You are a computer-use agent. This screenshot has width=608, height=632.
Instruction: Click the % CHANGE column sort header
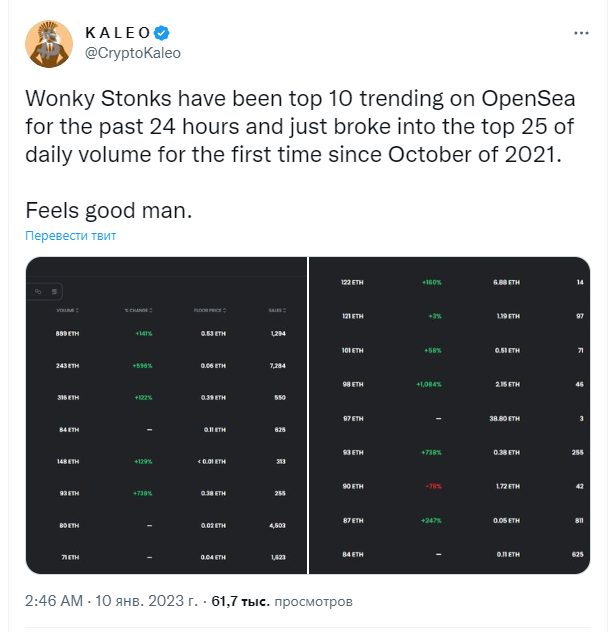click(138, 310)
